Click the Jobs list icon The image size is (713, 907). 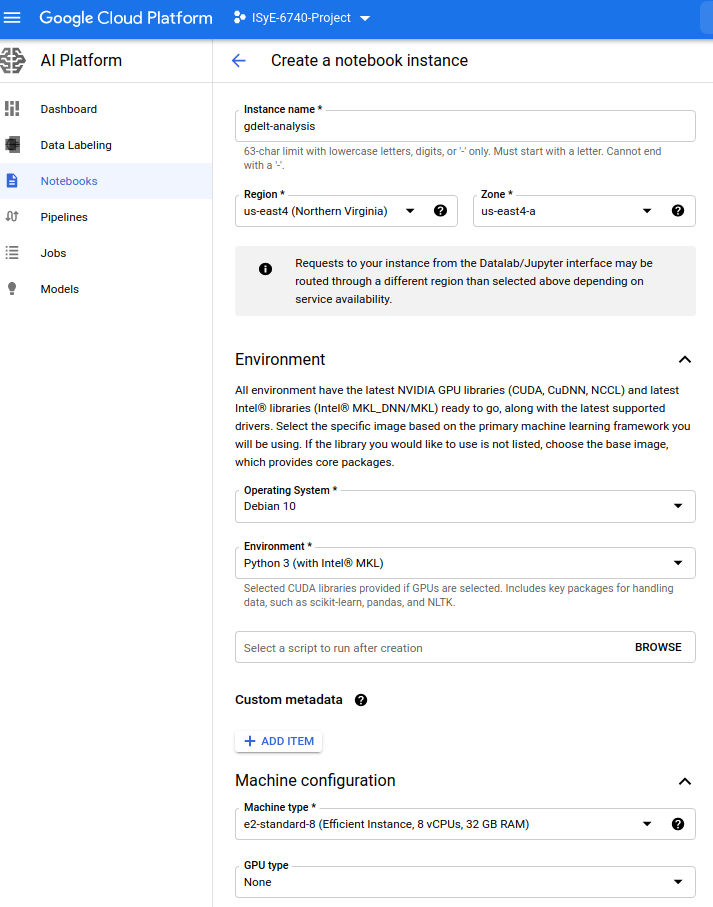click(x=12, y=253)
